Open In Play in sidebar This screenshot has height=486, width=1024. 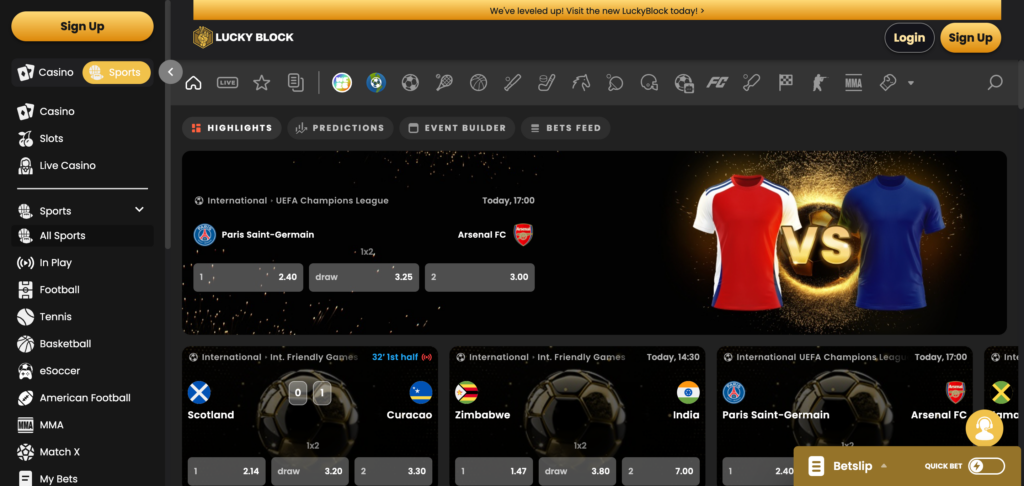[82, 263]
